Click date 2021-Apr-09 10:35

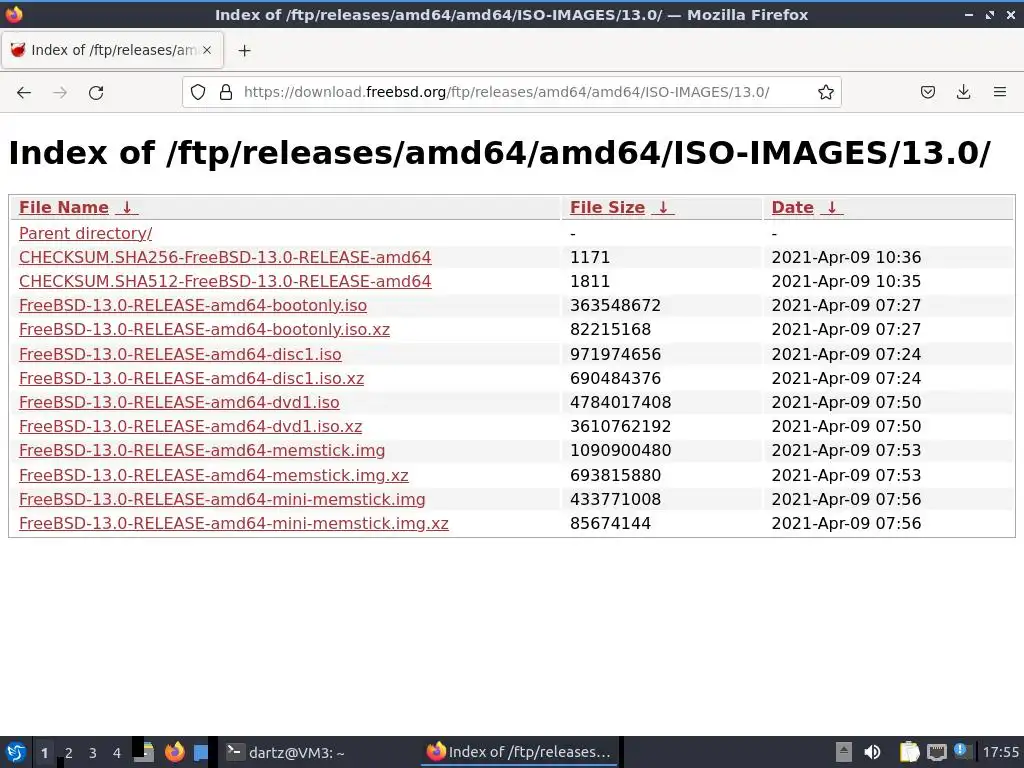(x=846, y=281)
